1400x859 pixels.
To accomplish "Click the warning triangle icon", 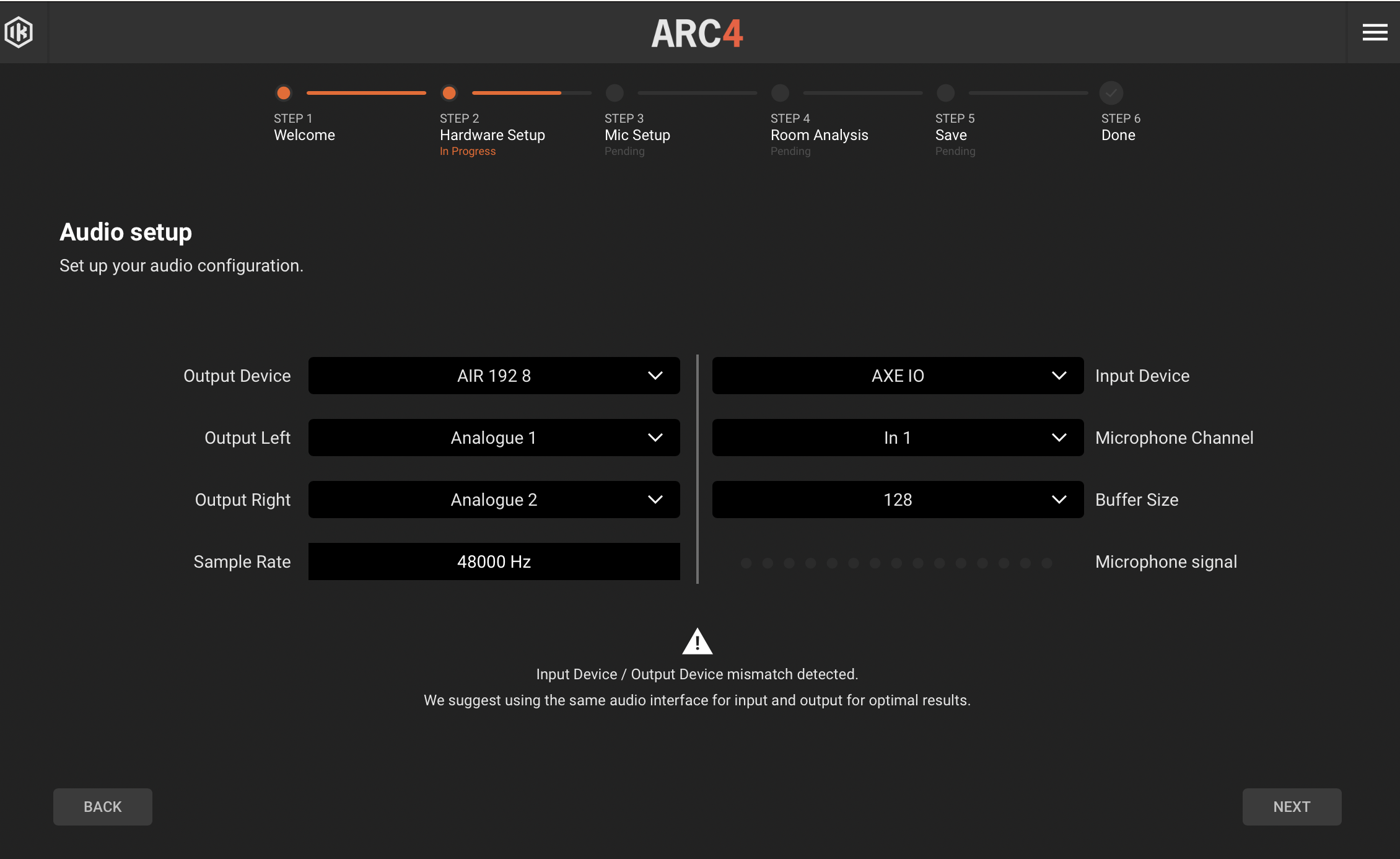I will [x=698, y=641].
